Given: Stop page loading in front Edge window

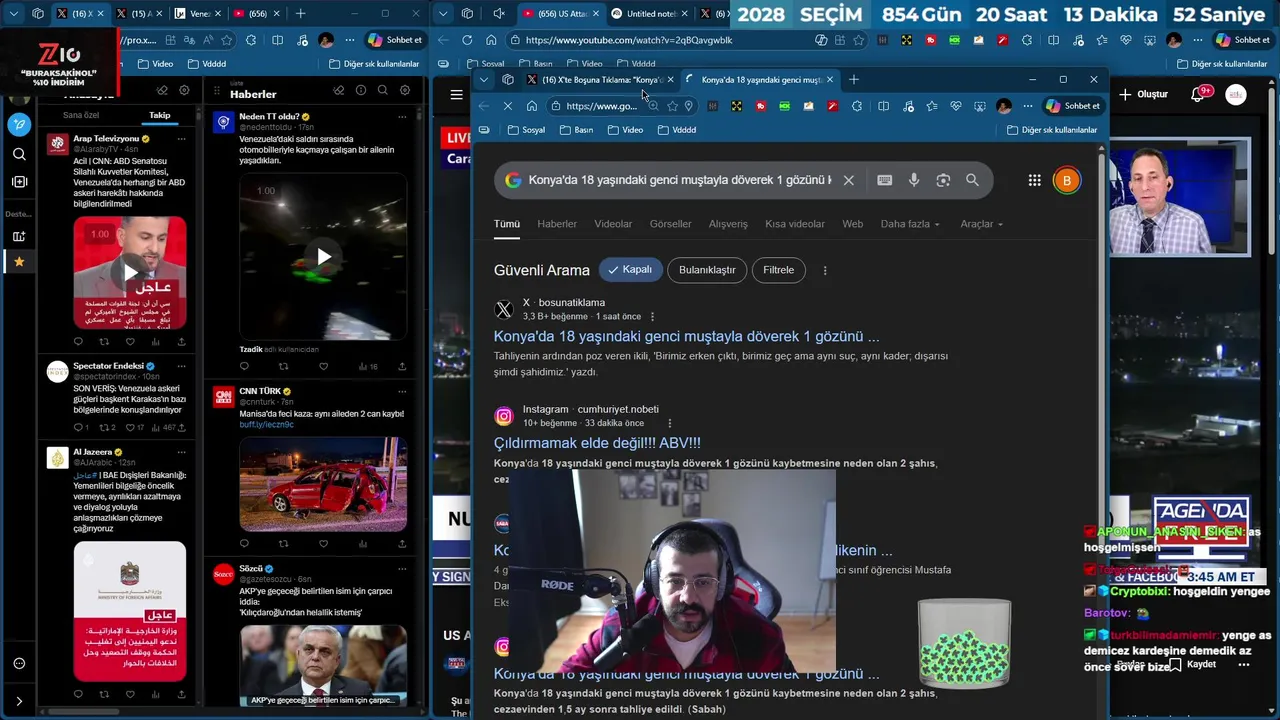Looking at the screenshot, I should pyautogui.click(x=508, y=106).
